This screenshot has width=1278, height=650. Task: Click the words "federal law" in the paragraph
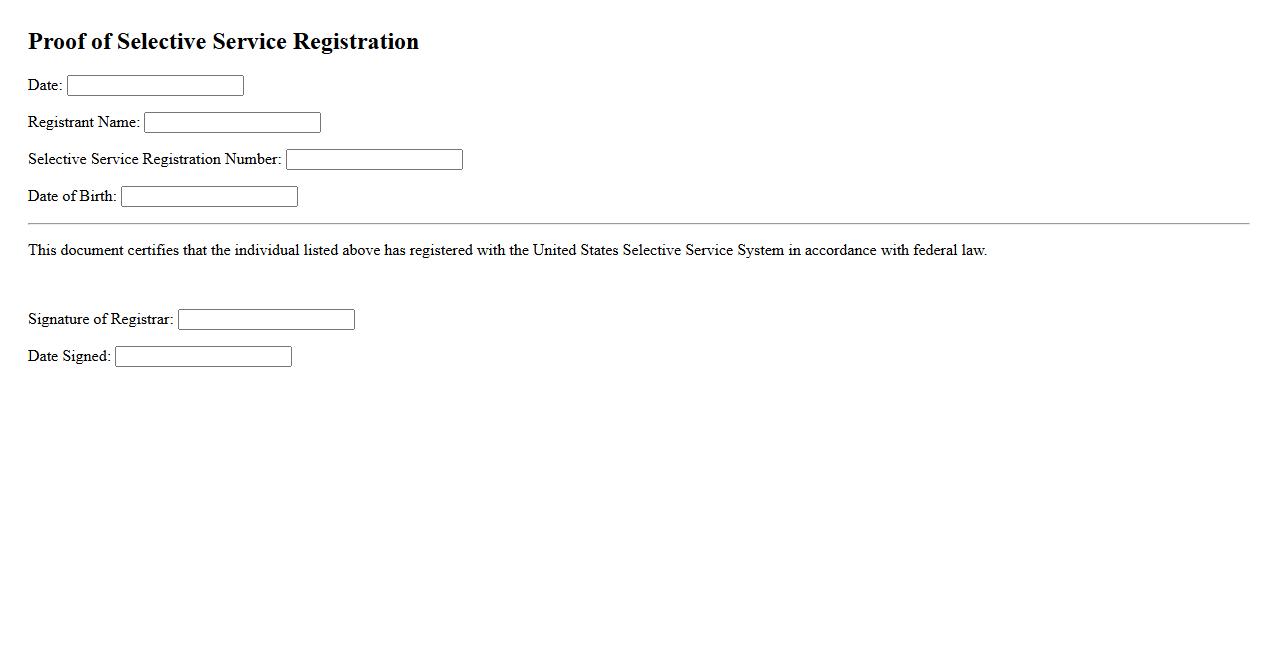pos(949,250)
